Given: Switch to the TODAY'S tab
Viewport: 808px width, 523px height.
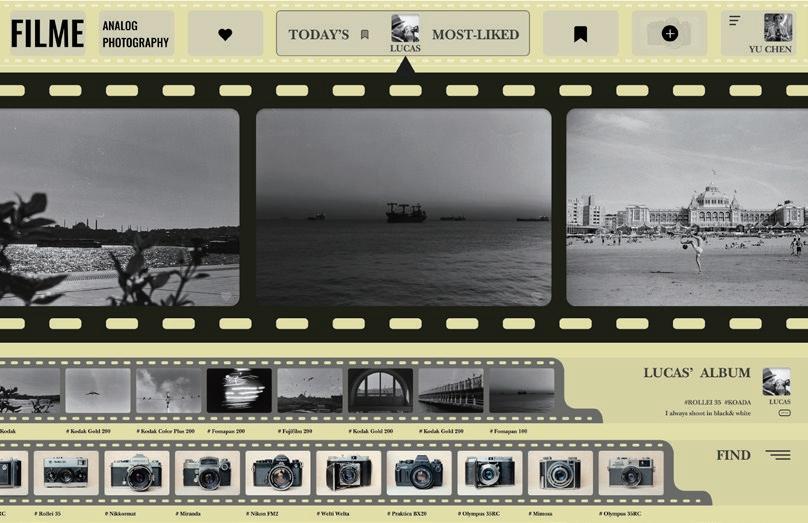Looking at the screenshot, I should pyautogui.click(x=318, y=35).
